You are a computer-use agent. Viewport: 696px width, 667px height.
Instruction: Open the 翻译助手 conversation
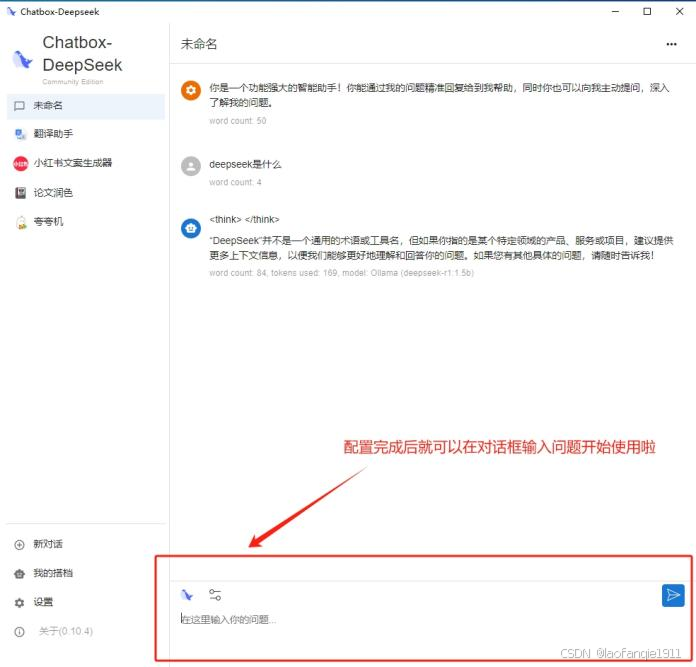point(86,134)
